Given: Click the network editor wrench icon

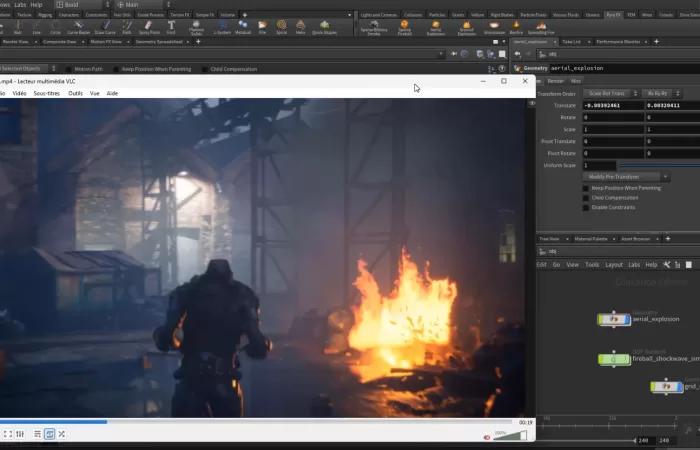Looking at the screenshot, I should [666, 265].
